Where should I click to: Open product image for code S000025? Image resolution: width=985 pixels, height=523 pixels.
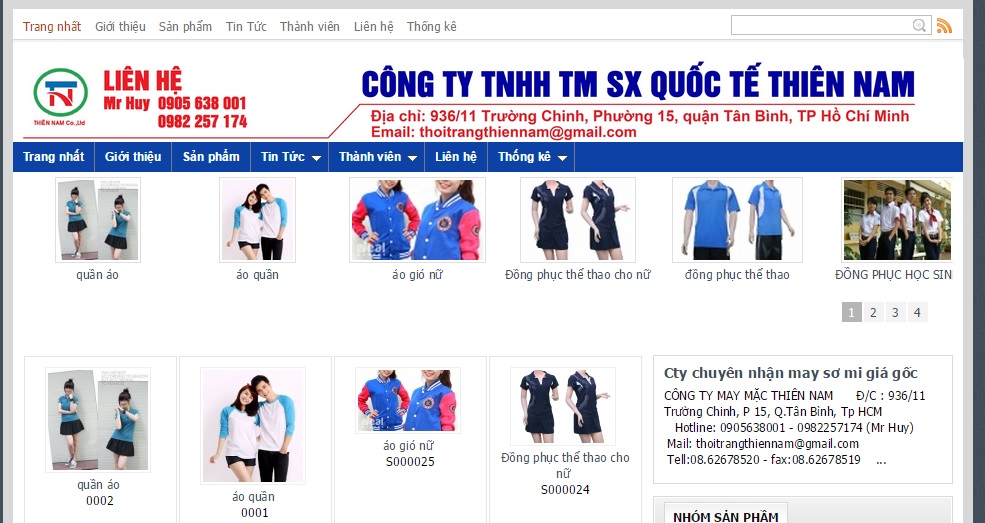[x=408, y=401]
